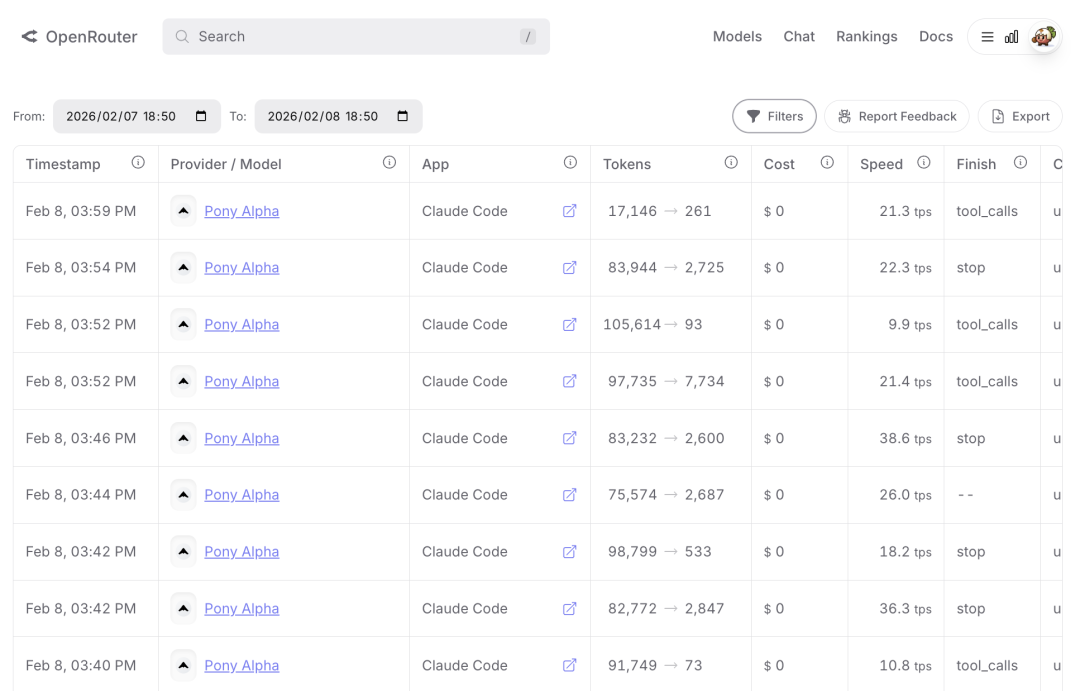Show info for the Tokens column
The image size is (1080, 691).
point(731,163)
